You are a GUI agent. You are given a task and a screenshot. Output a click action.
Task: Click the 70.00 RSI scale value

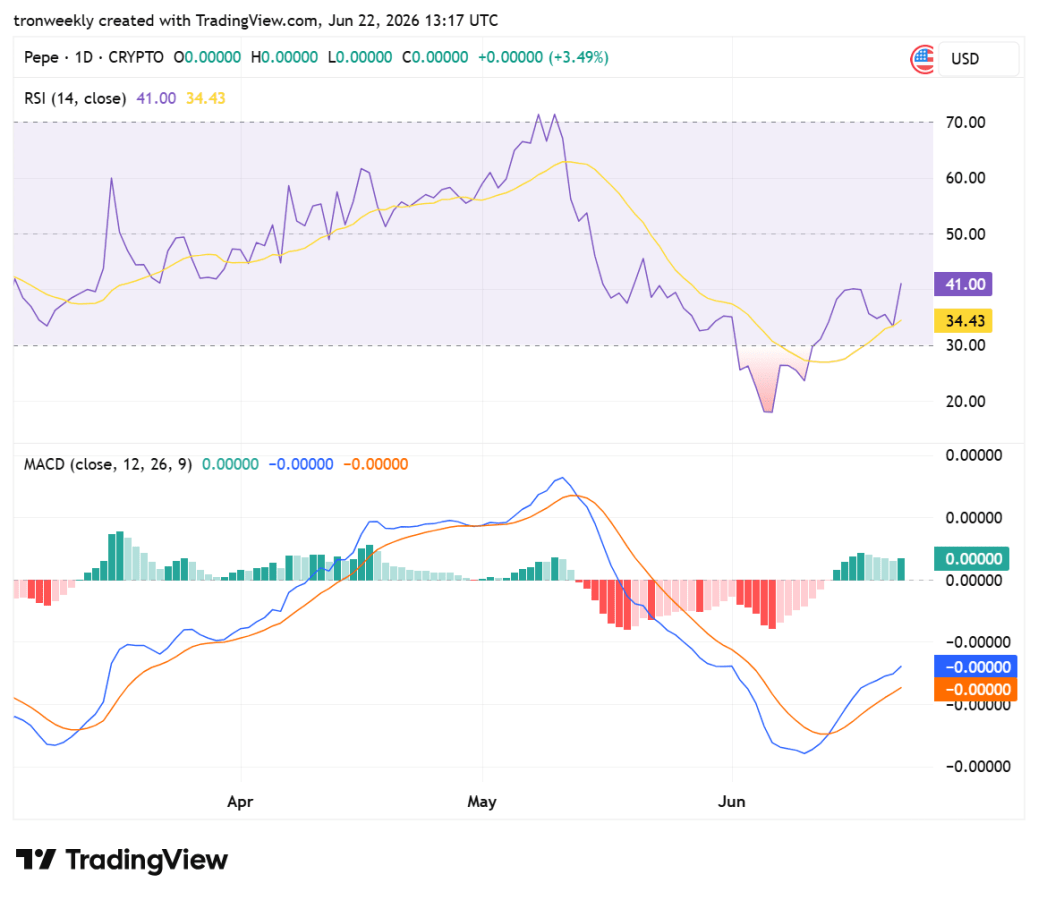pyautogui.click(x=965, y=122)
